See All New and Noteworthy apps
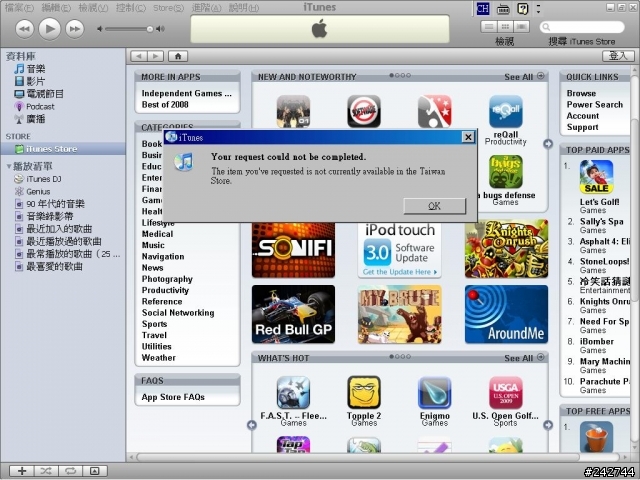Image resolution: width=640 pixels, height=480 pixels. click(524, 76)
